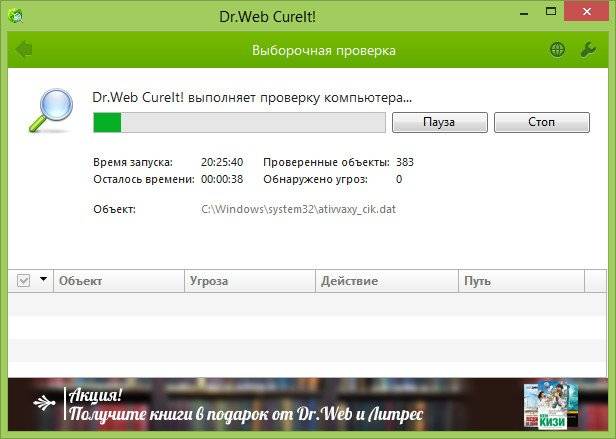
Task: Close the Dr.Web CureIt! window
Action: [587, 11]
